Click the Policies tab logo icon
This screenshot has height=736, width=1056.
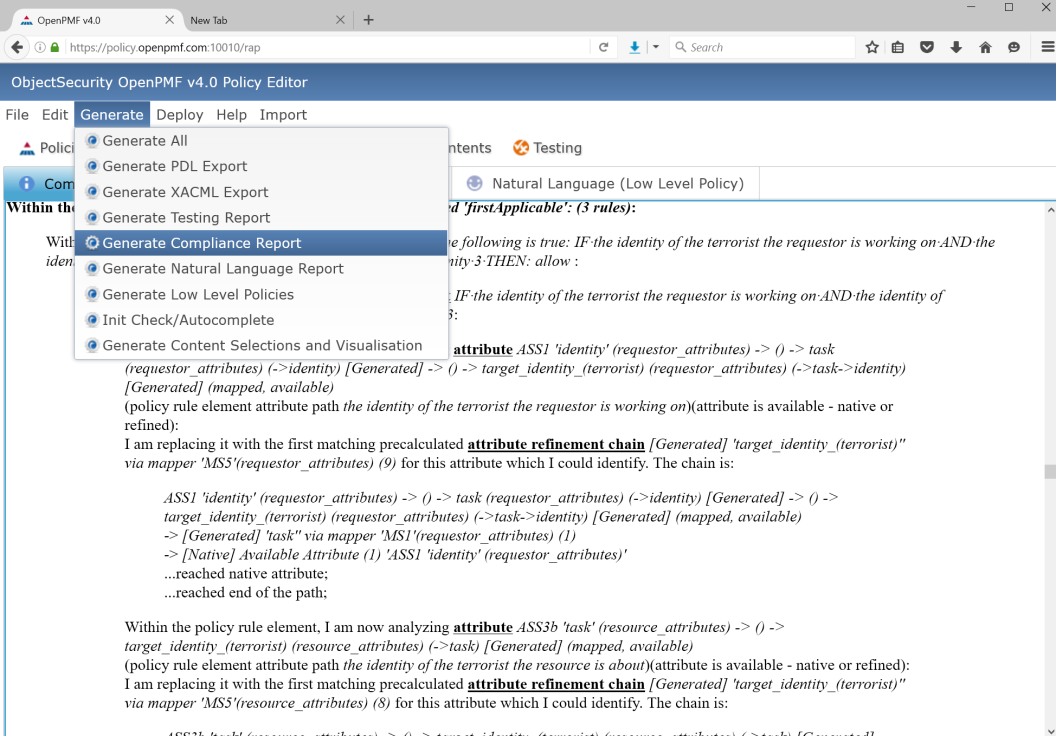pos(27,148)
